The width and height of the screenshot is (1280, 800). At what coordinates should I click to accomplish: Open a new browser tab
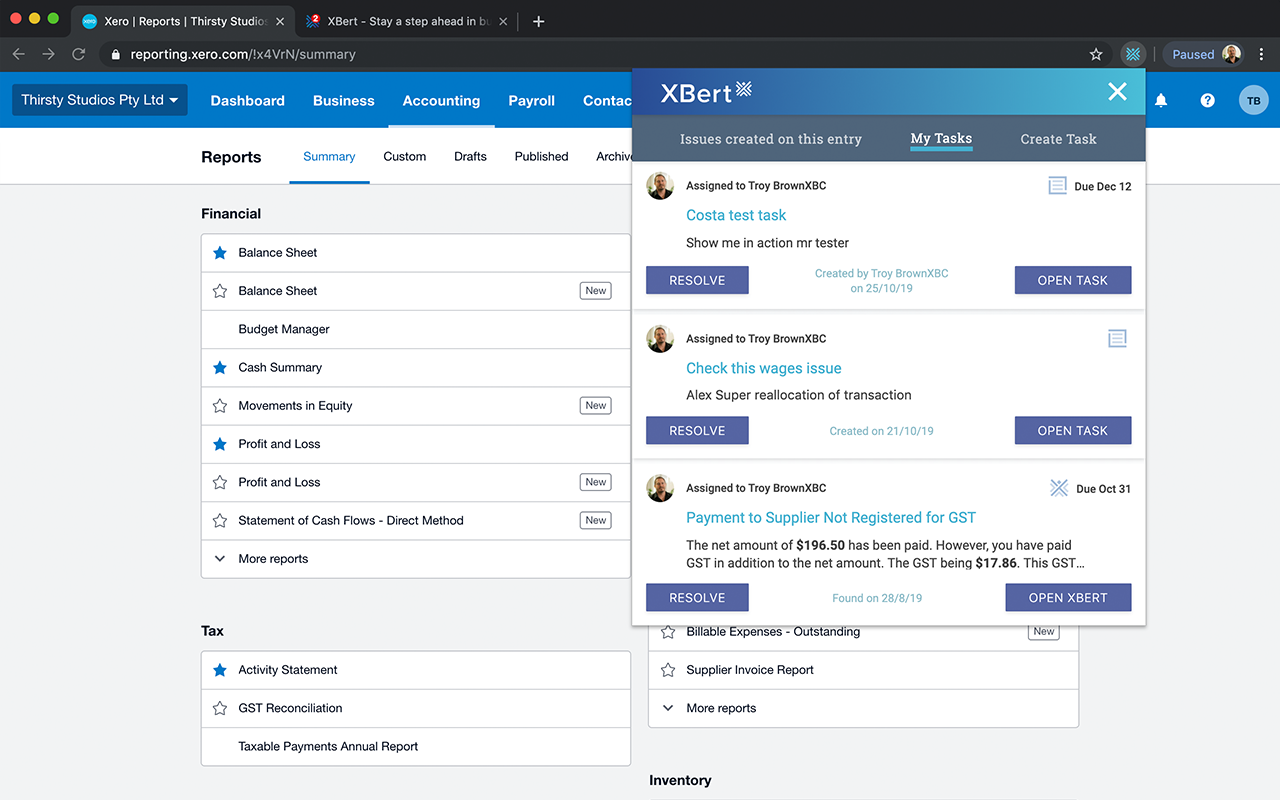[x=538, y=21]
